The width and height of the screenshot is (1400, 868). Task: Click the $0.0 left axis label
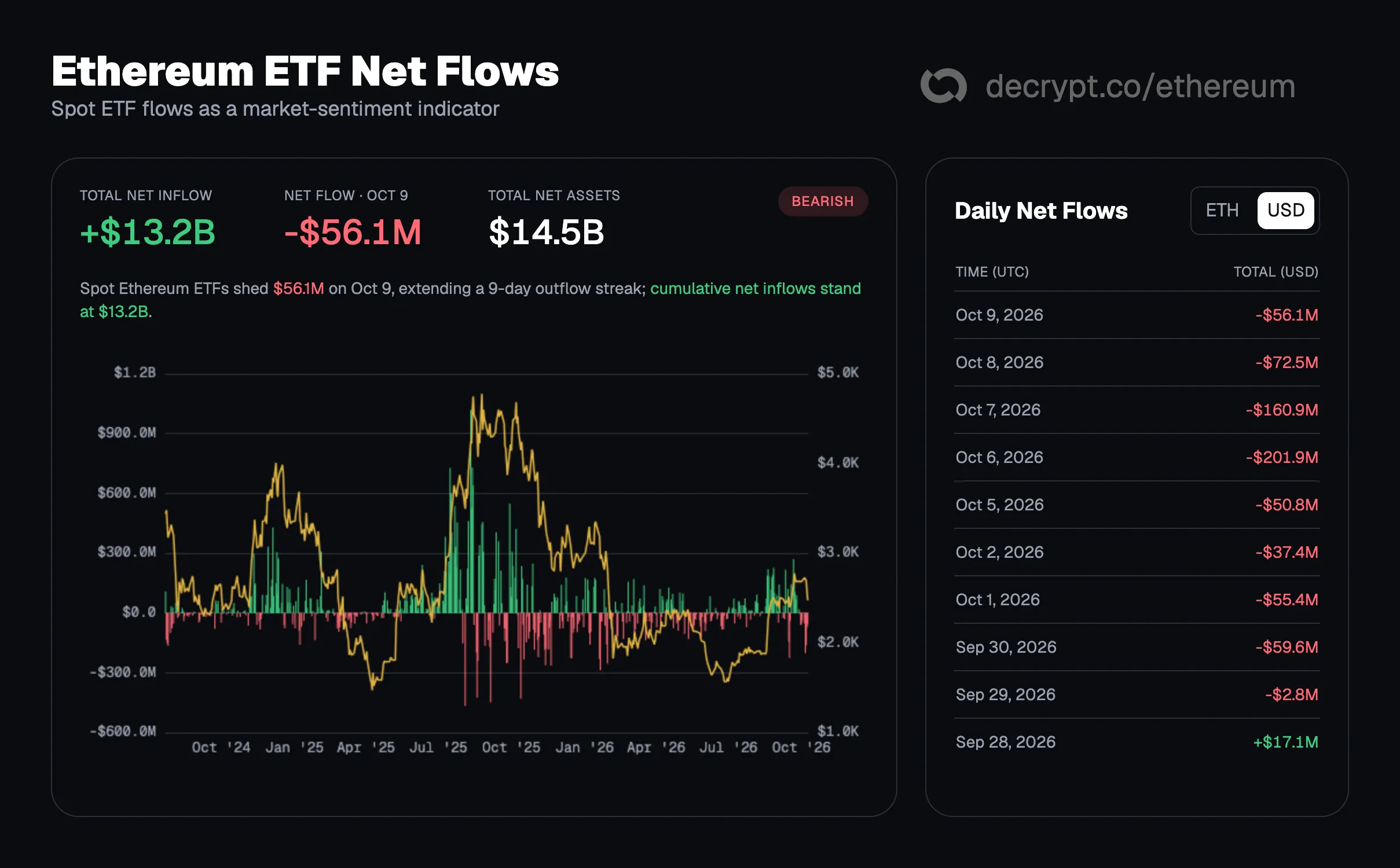click(139, 612)
